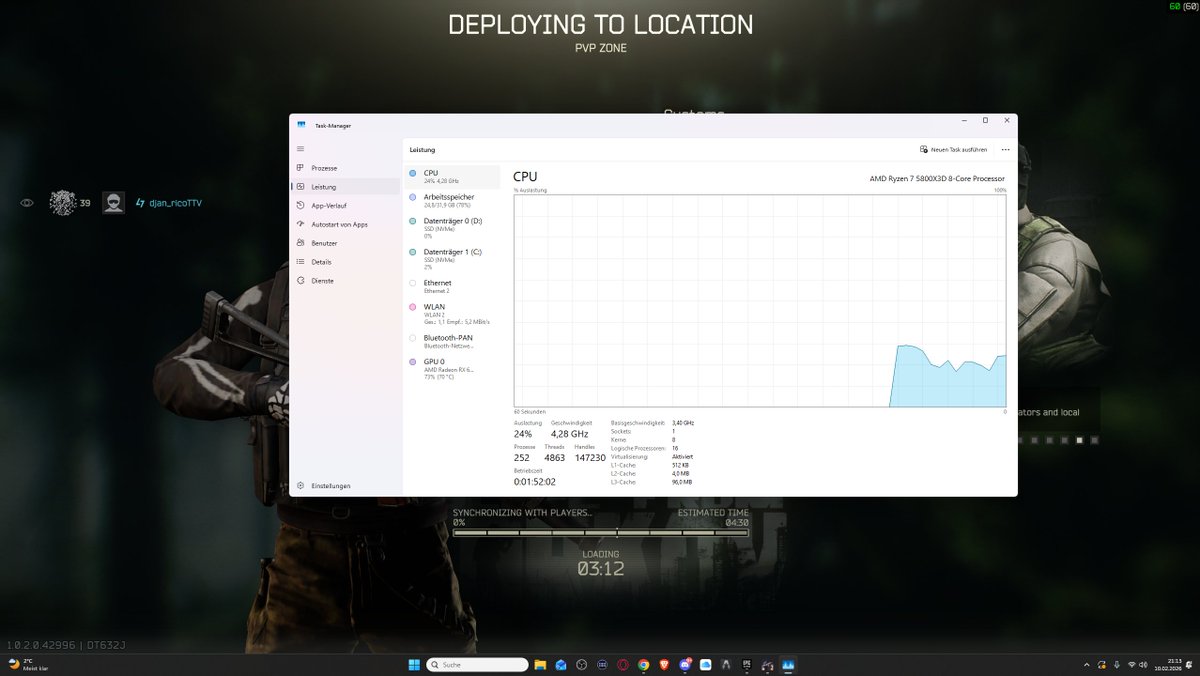Image resolution: width=1200 pixels, height=676 pixels.
Task: Click the Virtualisierung Aktiviert value
Action: coord(683,457)
